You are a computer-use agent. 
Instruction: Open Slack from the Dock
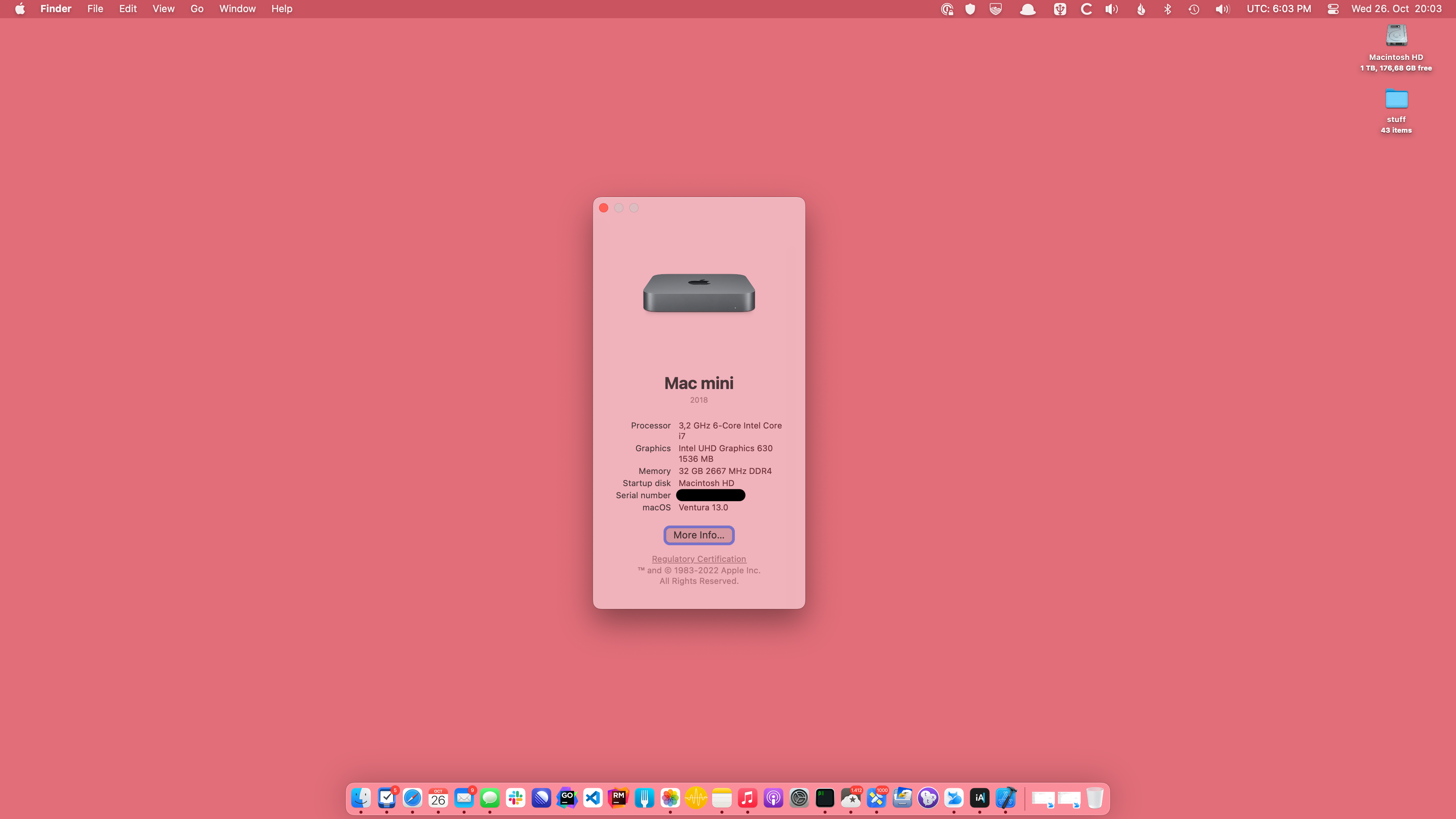516,797
